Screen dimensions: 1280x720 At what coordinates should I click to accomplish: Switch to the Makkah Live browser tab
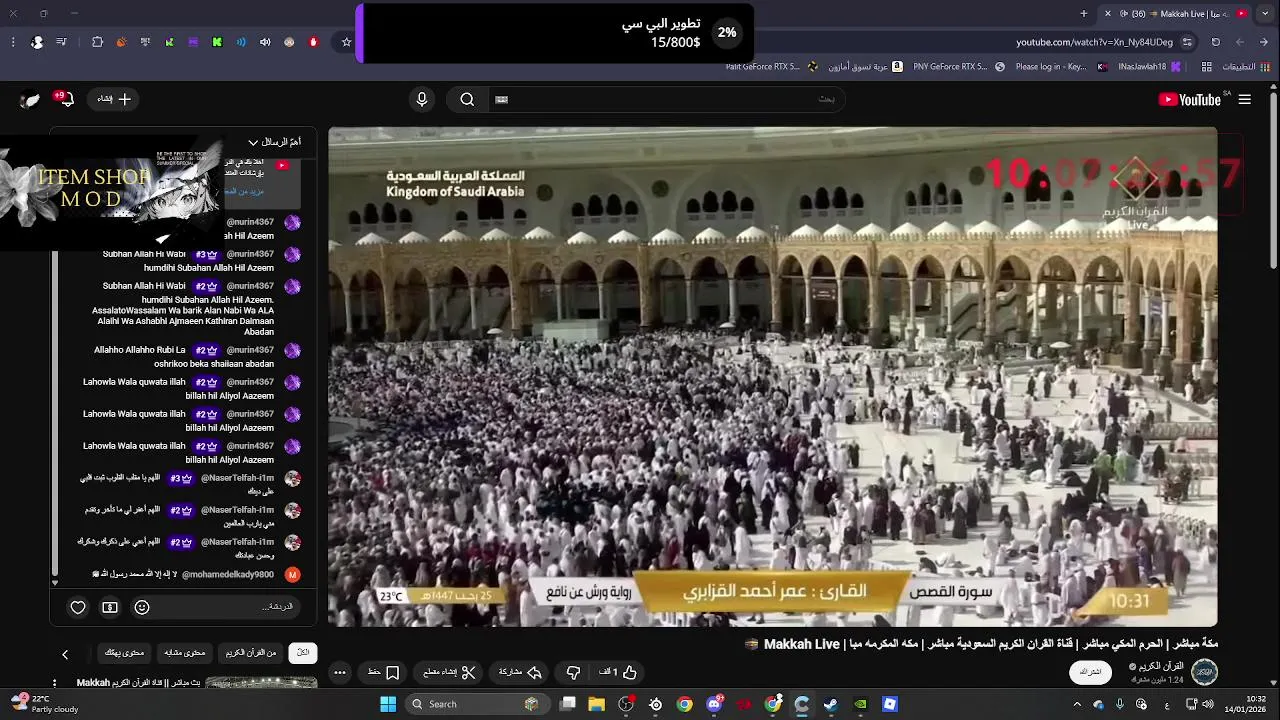pos(1175,14)
